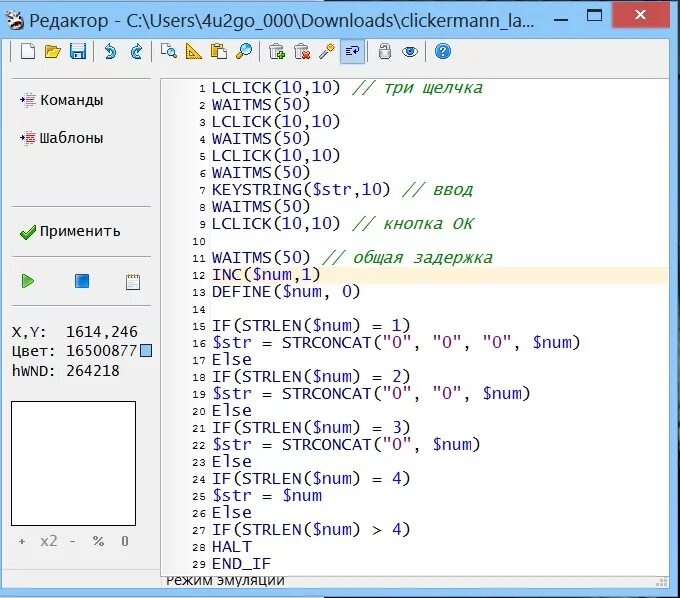Expand the Команды panel

click(x=61, y=100)
